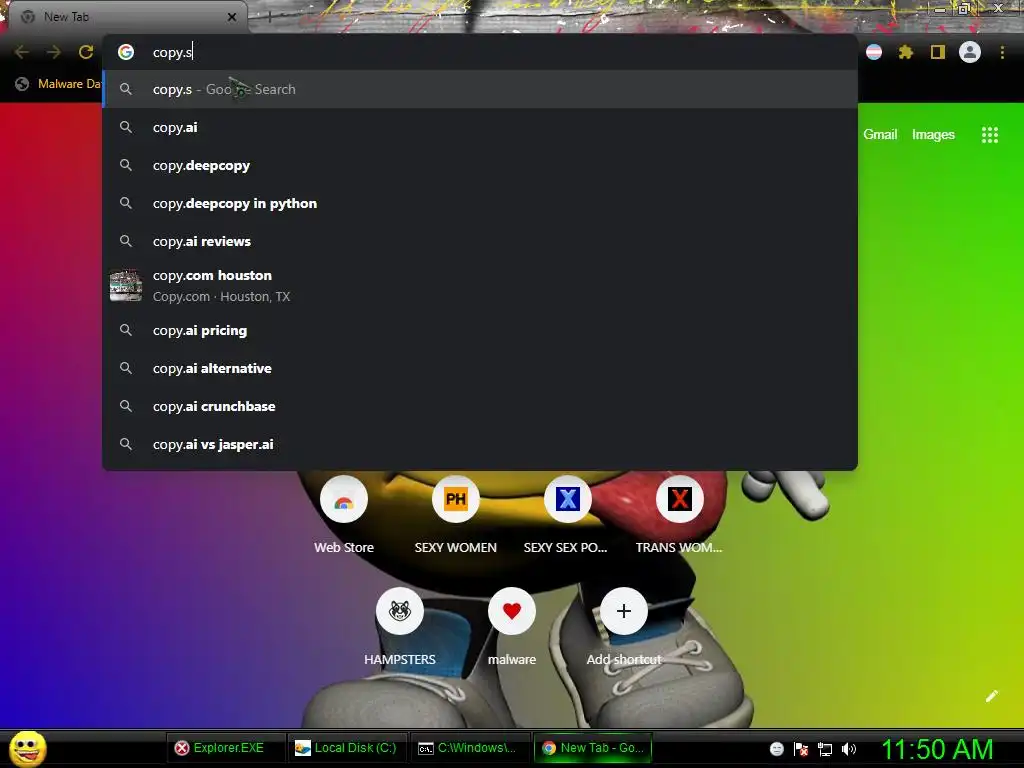Switch to New Tab - Go... taskbar button
Viewport: 1024px width, 768px height.
(593, 748)
